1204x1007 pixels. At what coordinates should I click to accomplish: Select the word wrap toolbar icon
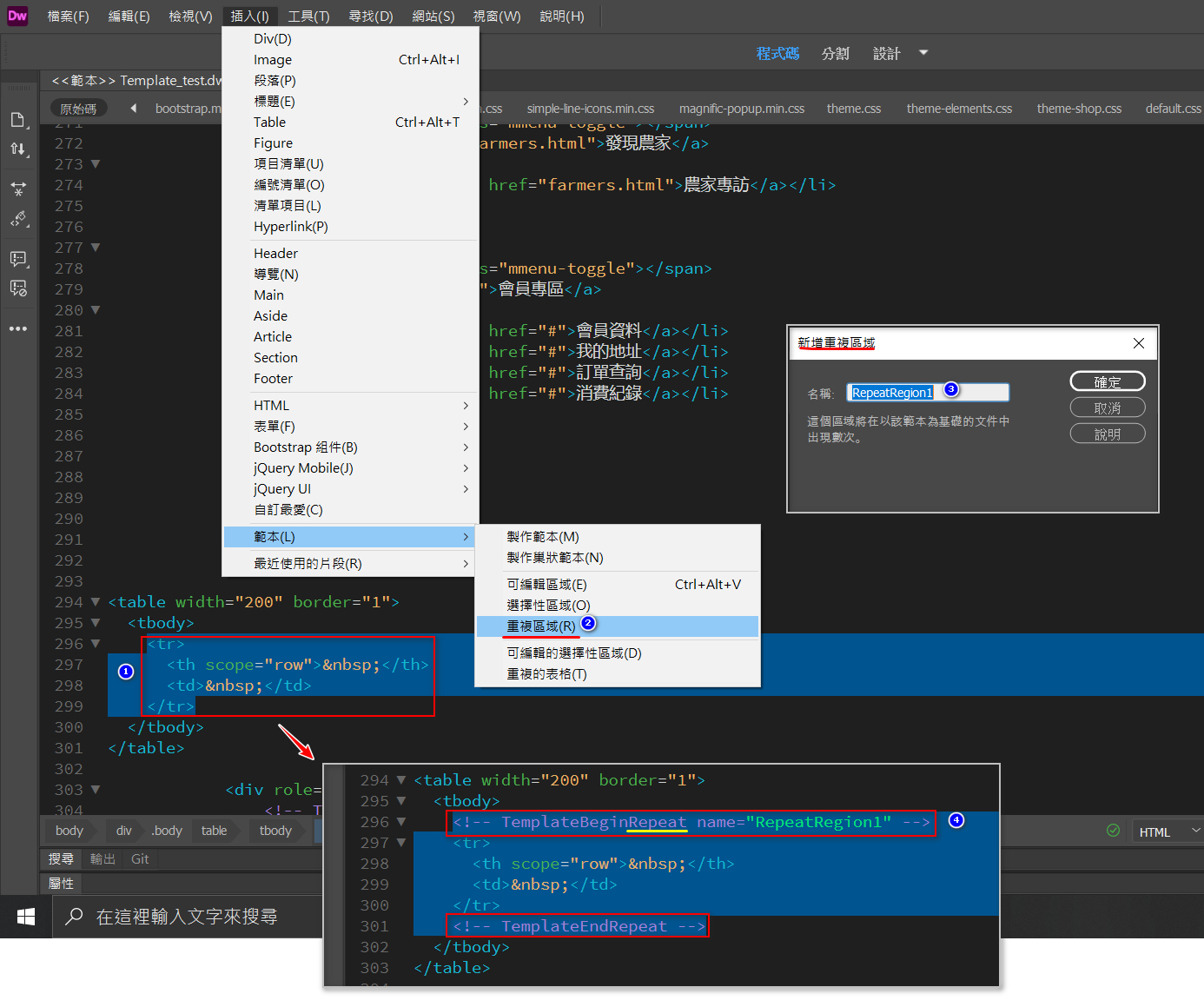click(19, 189)
